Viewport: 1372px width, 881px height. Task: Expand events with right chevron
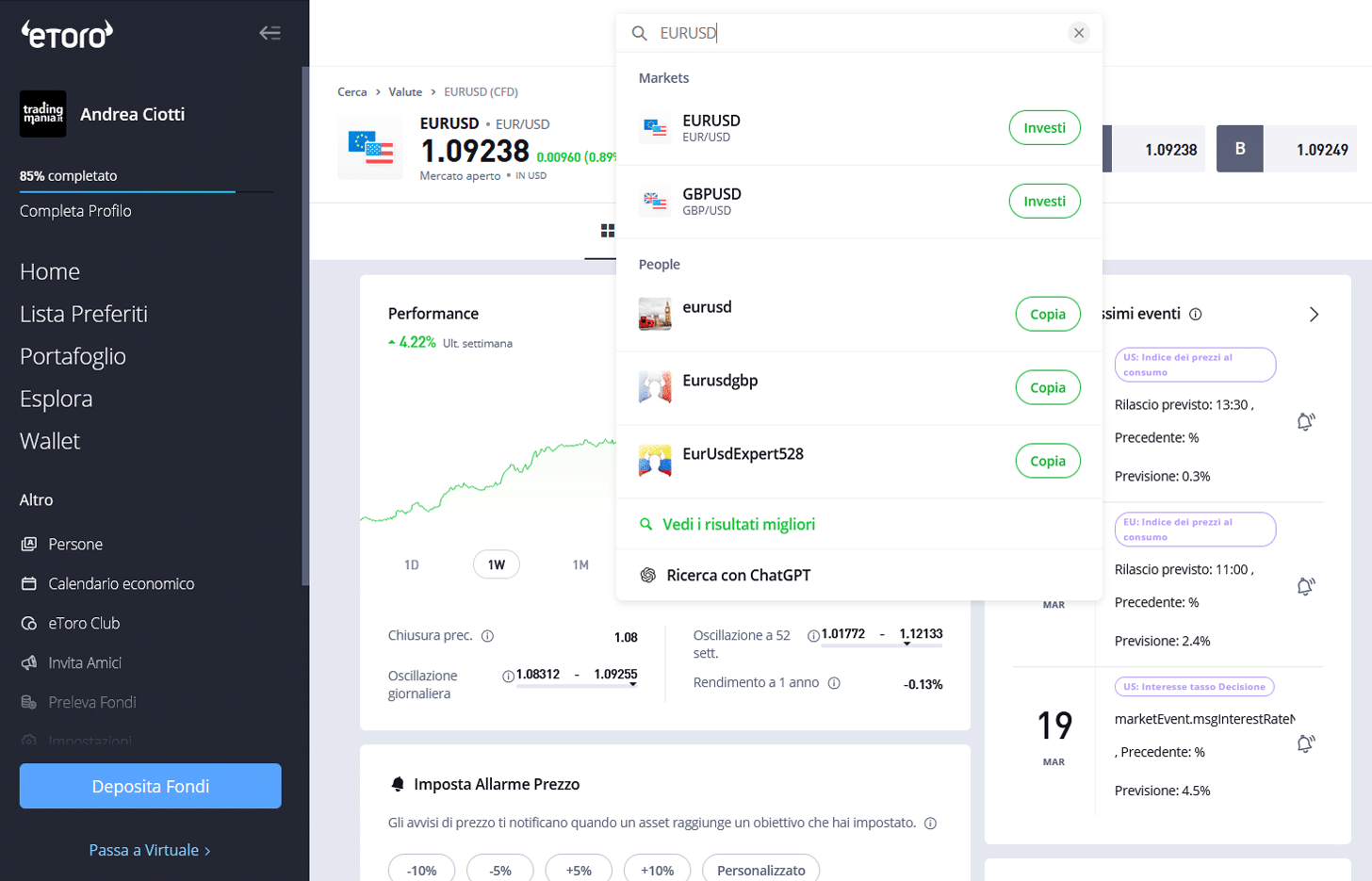[1314, 315]
